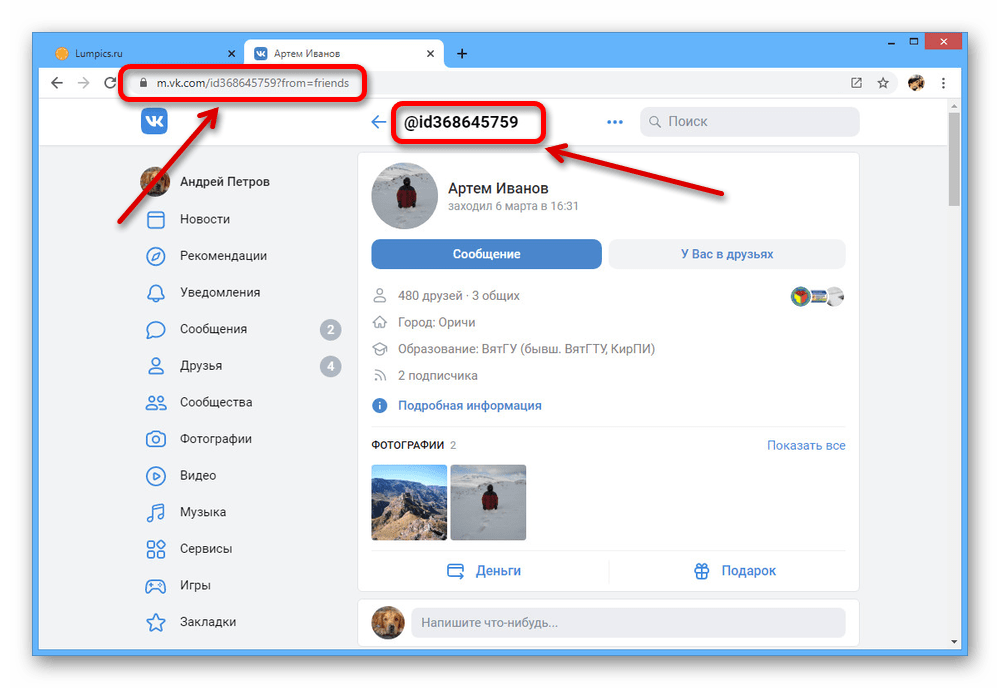Open Друзья person icon

156,366
